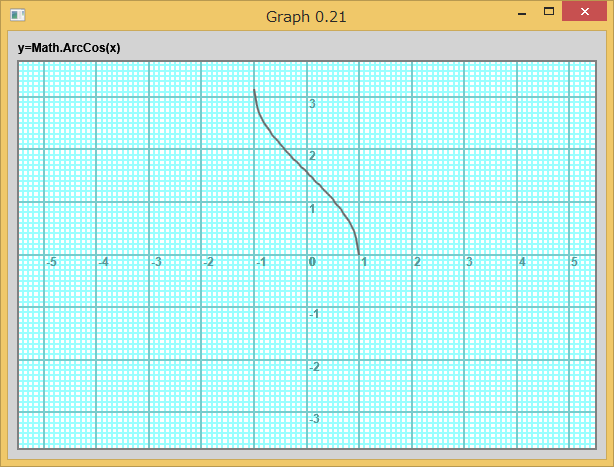Screen dimensions: 614x467
Task: Click the x-axis label 1
Action: 364,262
